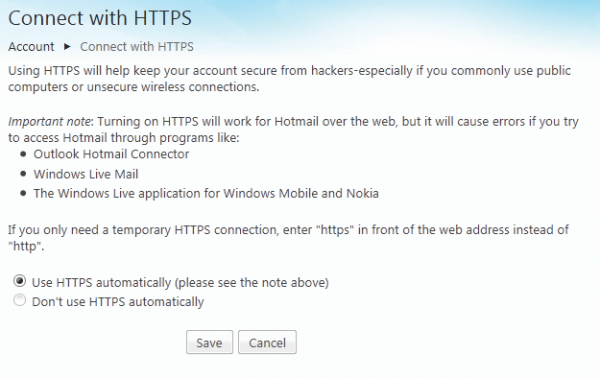
Task: Click the Account breadcrumb link
Action: tap(31, 47)
